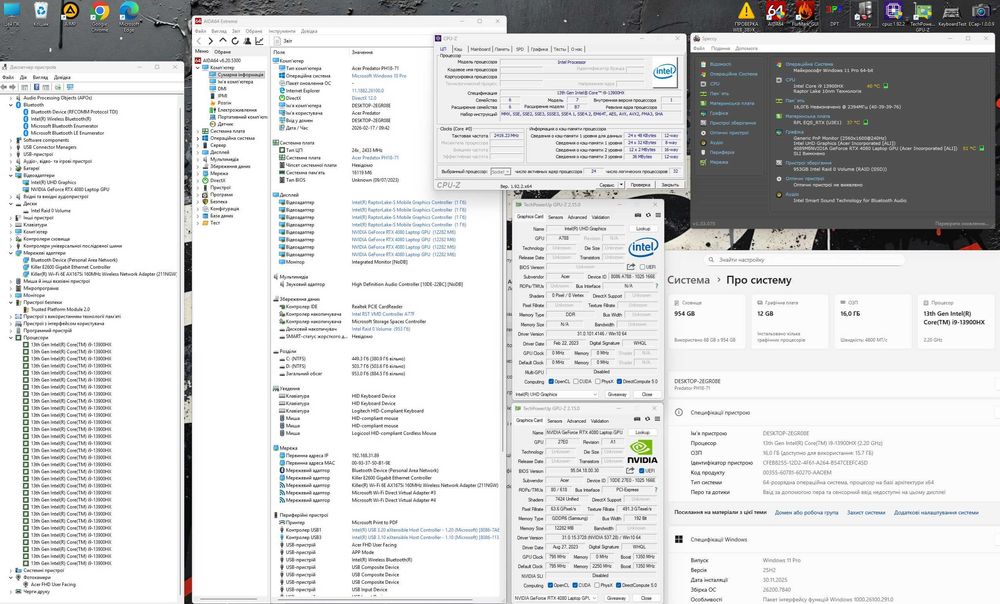Open the Sensors tab in the Intel GPU-Z window
Image resolution: width=1000 pixels, height=604 pixels.
point(555,217)
